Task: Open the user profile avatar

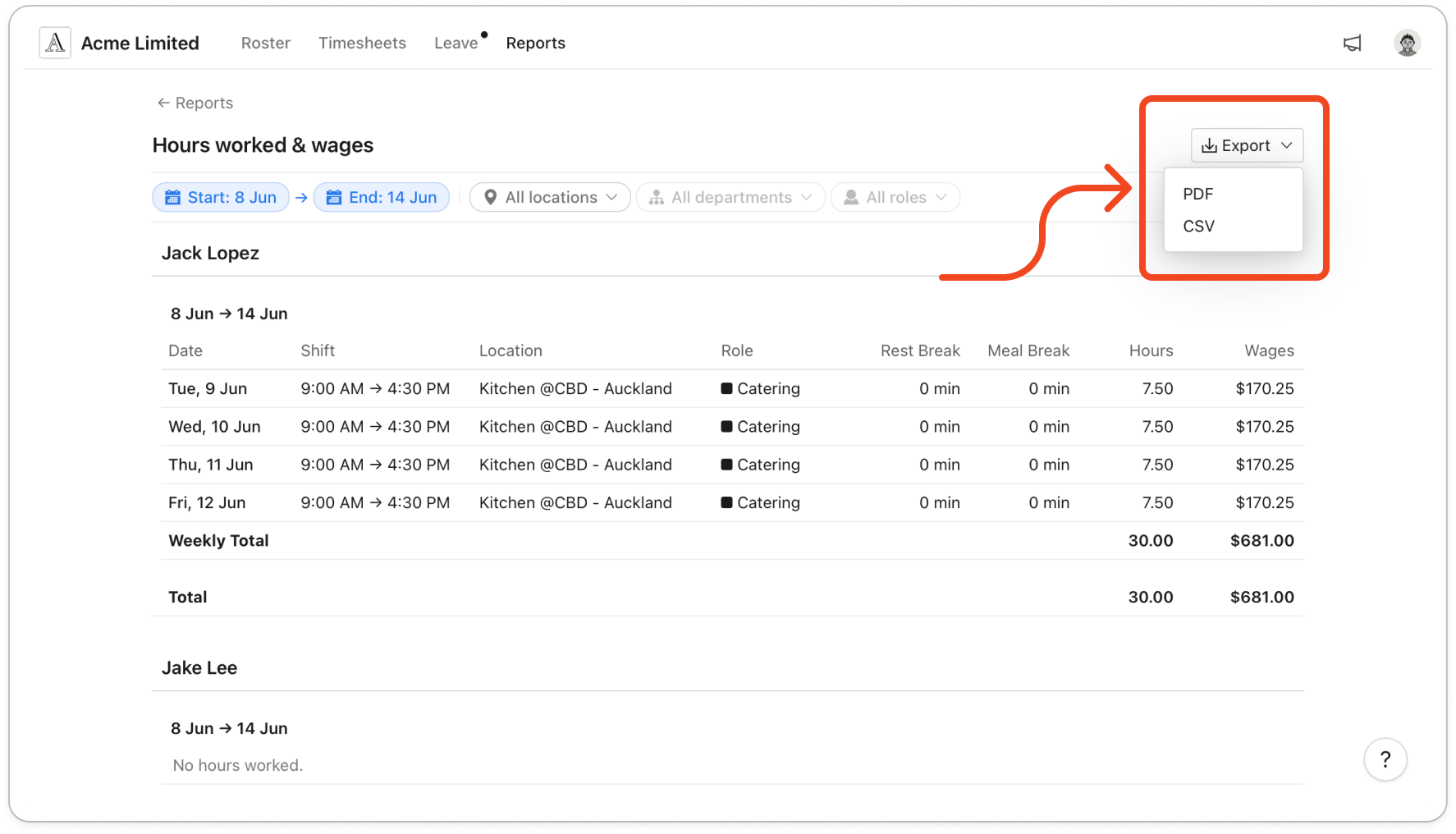Action: click(x=1408, y=43)
